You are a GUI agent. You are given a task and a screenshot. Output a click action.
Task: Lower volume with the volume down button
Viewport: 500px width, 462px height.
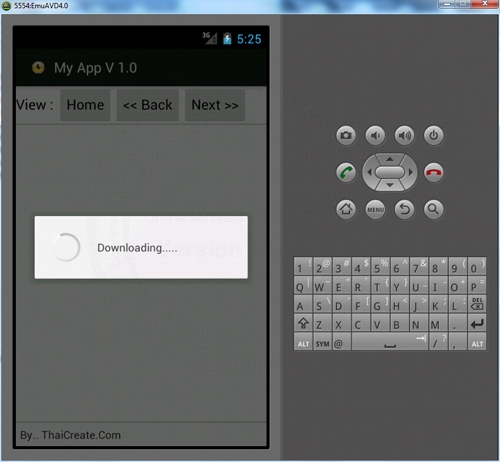pyautogui.click(x=375, y=135)
